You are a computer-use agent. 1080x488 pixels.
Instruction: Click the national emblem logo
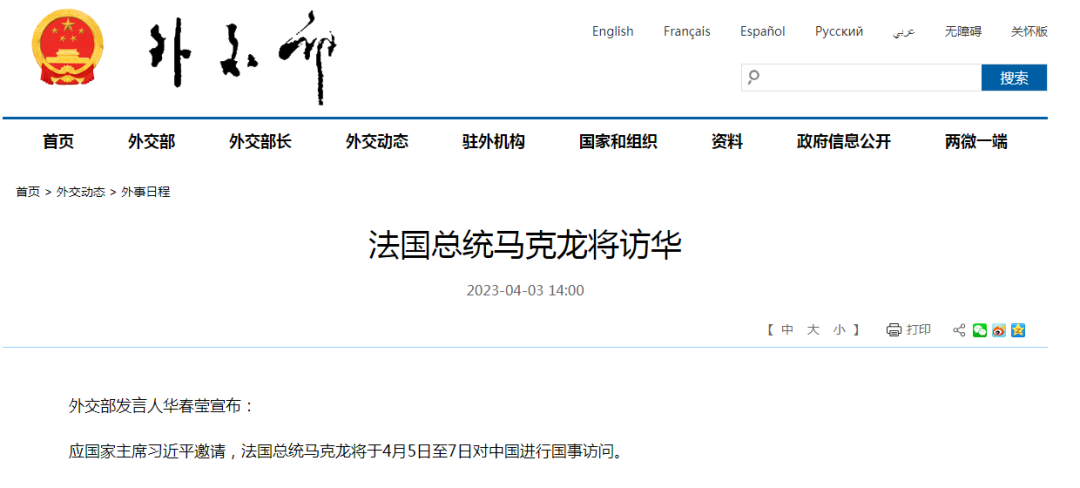coord(68,49)
